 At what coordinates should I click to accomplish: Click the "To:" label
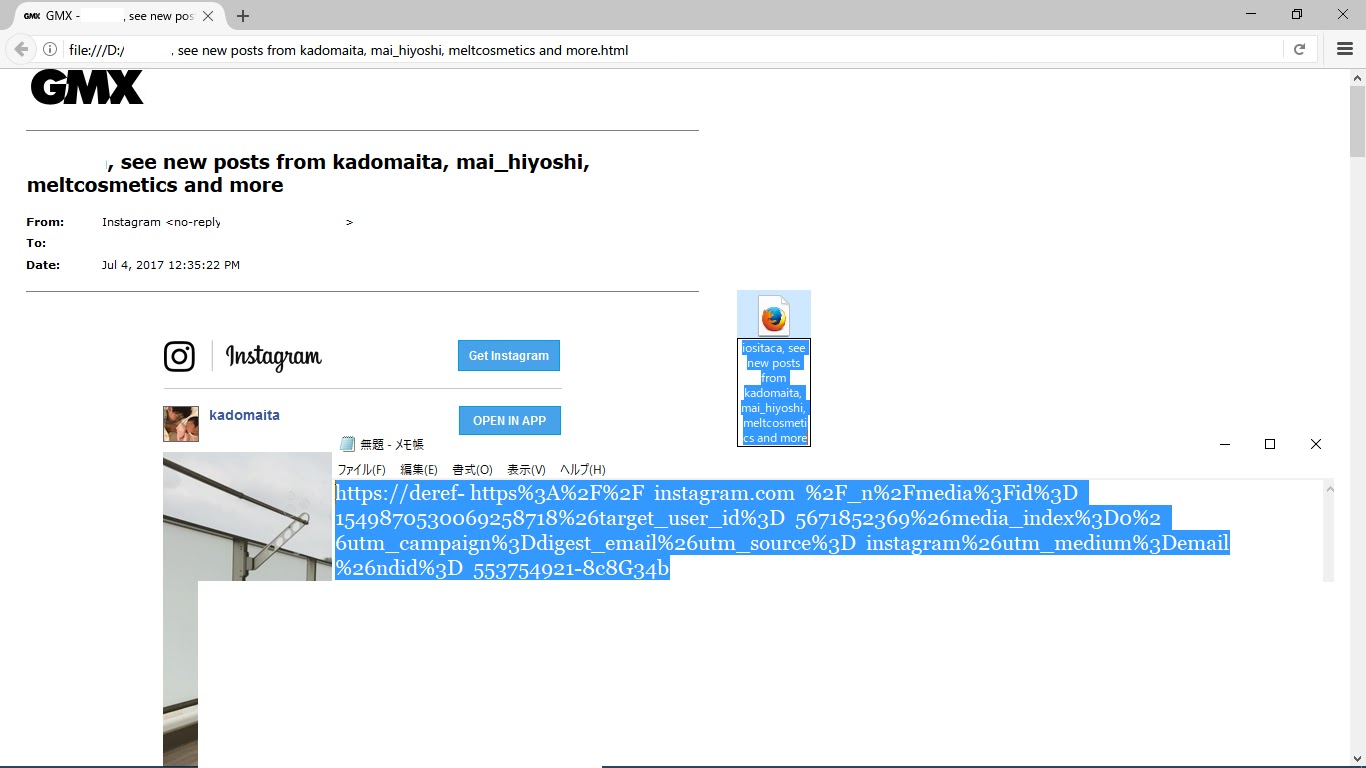coord(36,243)
